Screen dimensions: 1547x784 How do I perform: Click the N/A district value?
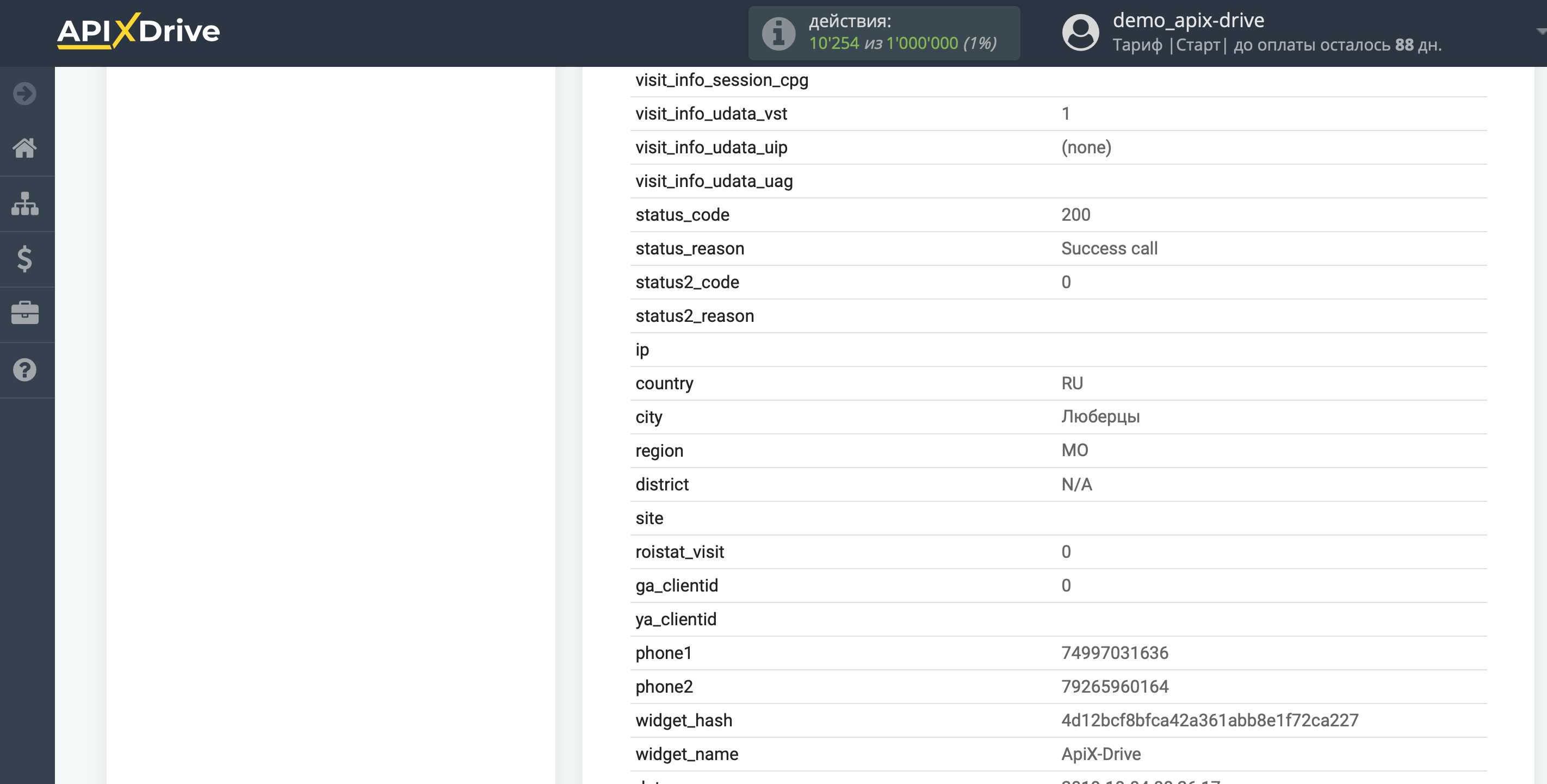click(x=1076, y=484)
